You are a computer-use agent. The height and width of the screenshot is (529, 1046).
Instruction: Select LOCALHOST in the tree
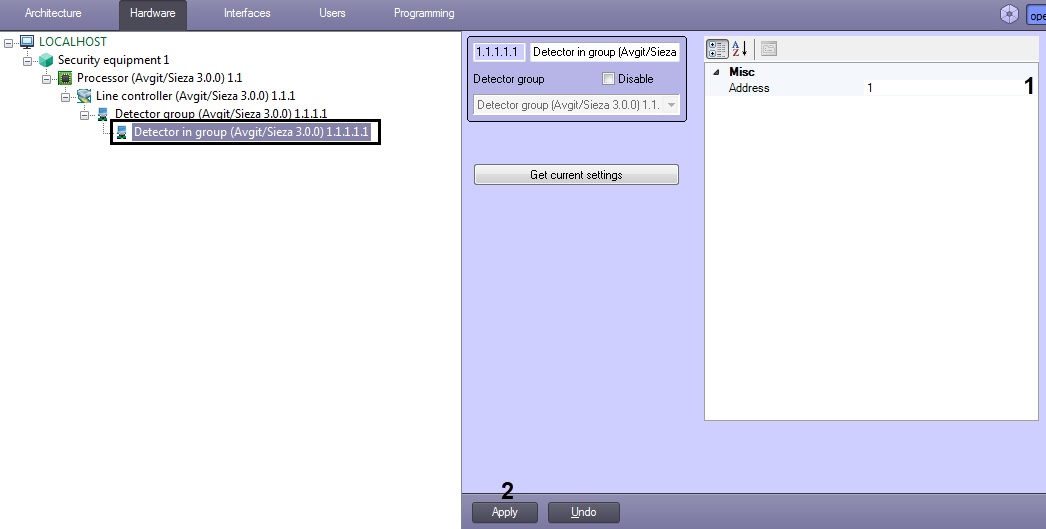[x=73, y=42]
